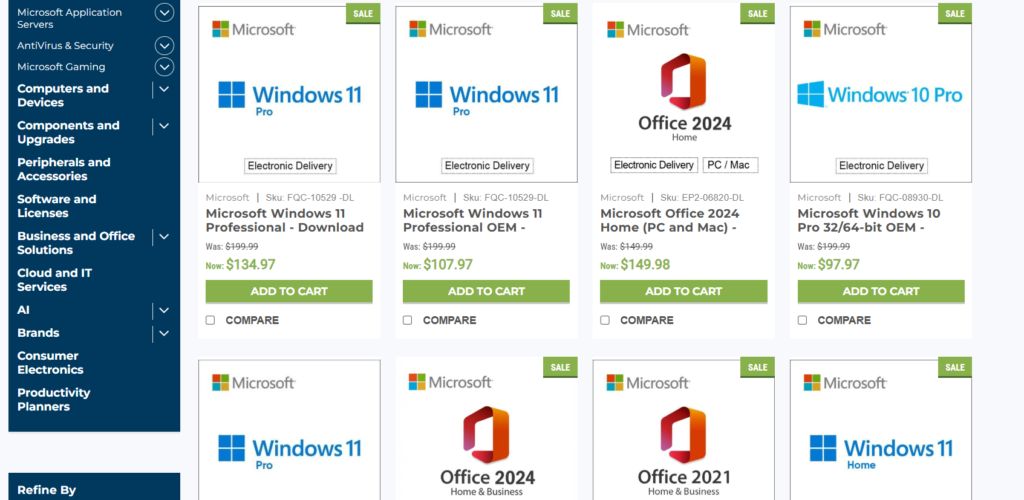Open Microsoft Windows 11 Professional - Download title

tap(285, 221)
